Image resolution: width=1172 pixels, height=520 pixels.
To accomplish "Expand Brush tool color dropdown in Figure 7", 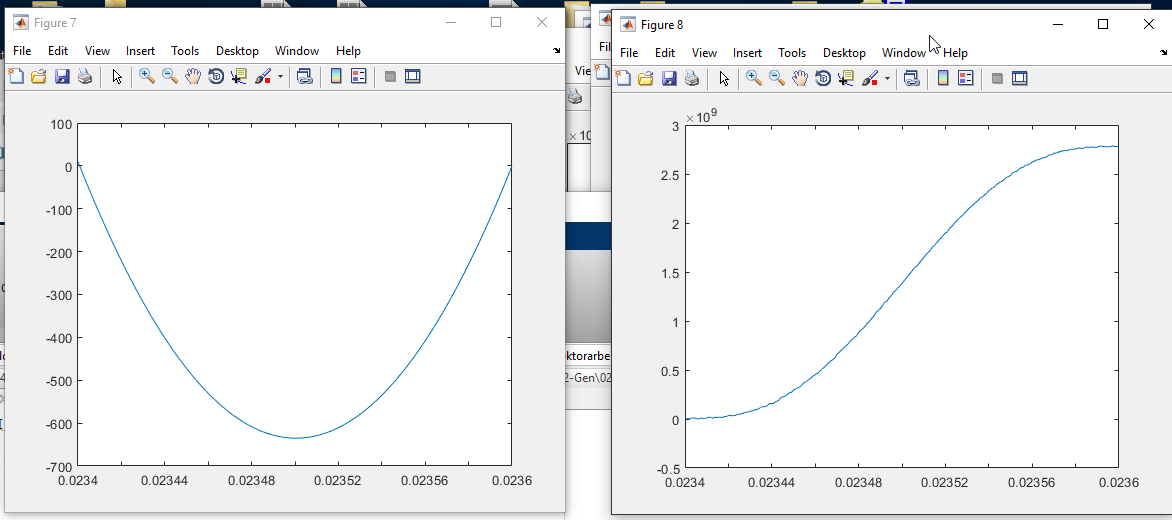I will [280, 76].
